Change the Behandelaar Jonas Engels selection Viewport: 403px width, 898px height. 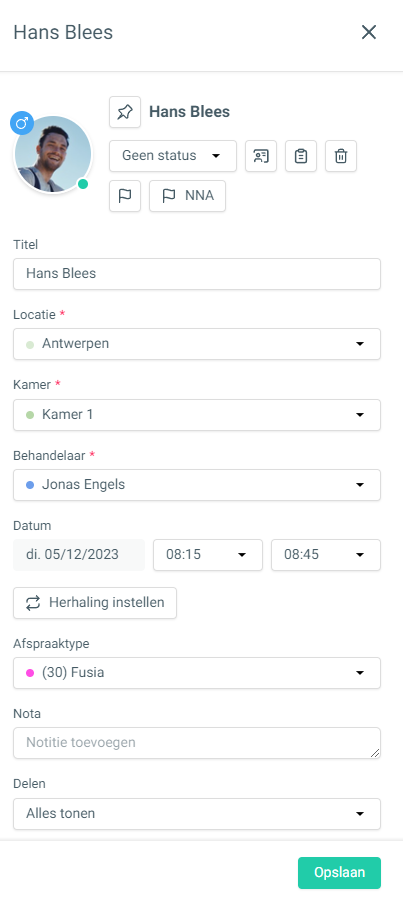(x=197, y=485)
